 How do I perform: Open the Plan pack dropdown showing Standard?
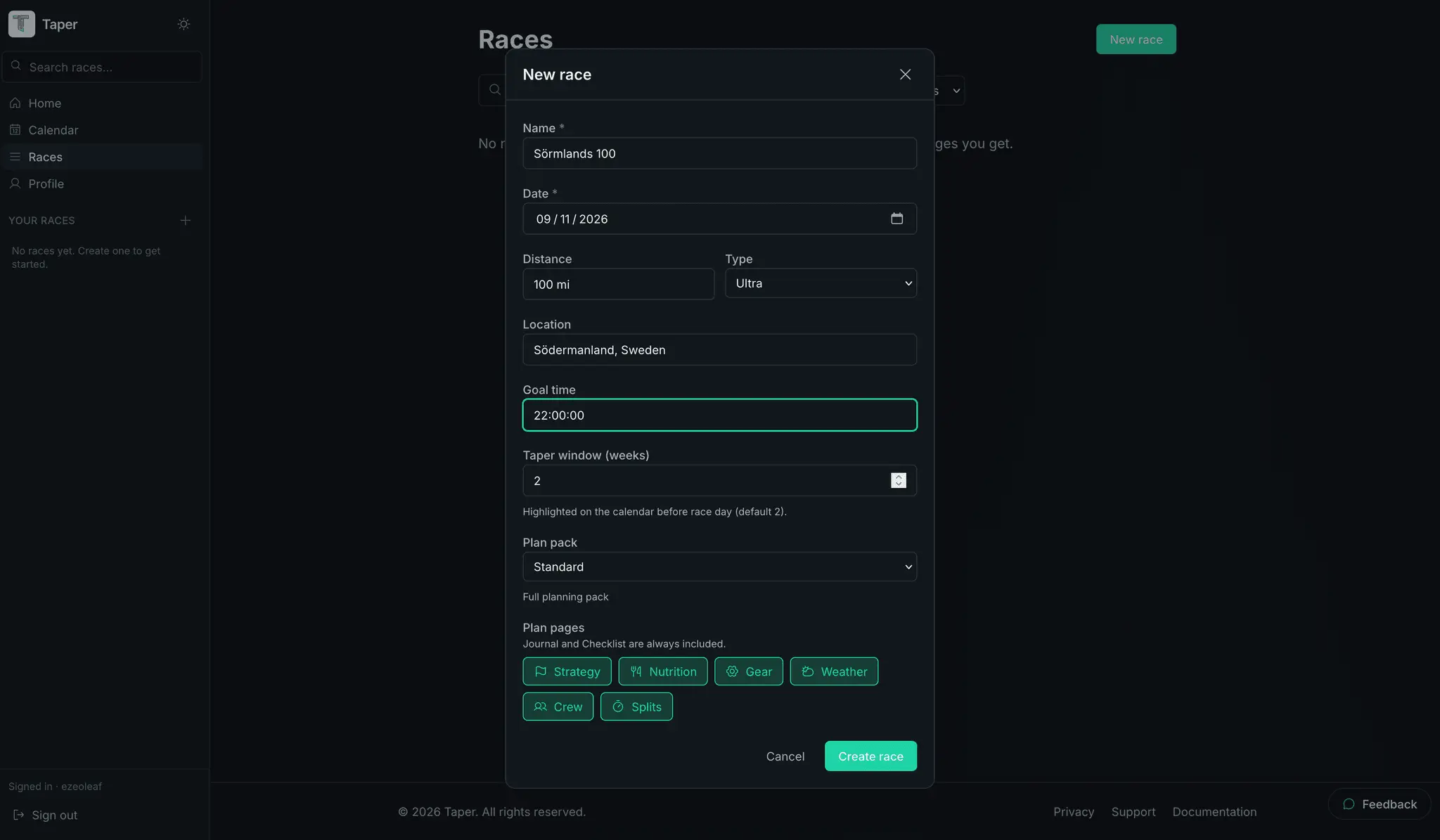(x=719, y=567)
